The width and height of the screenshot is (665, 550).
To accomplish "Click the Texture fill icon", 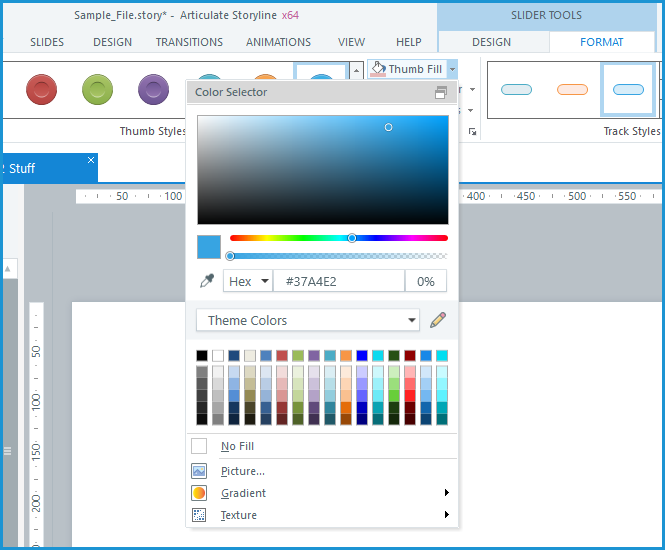I will [199, 515].
